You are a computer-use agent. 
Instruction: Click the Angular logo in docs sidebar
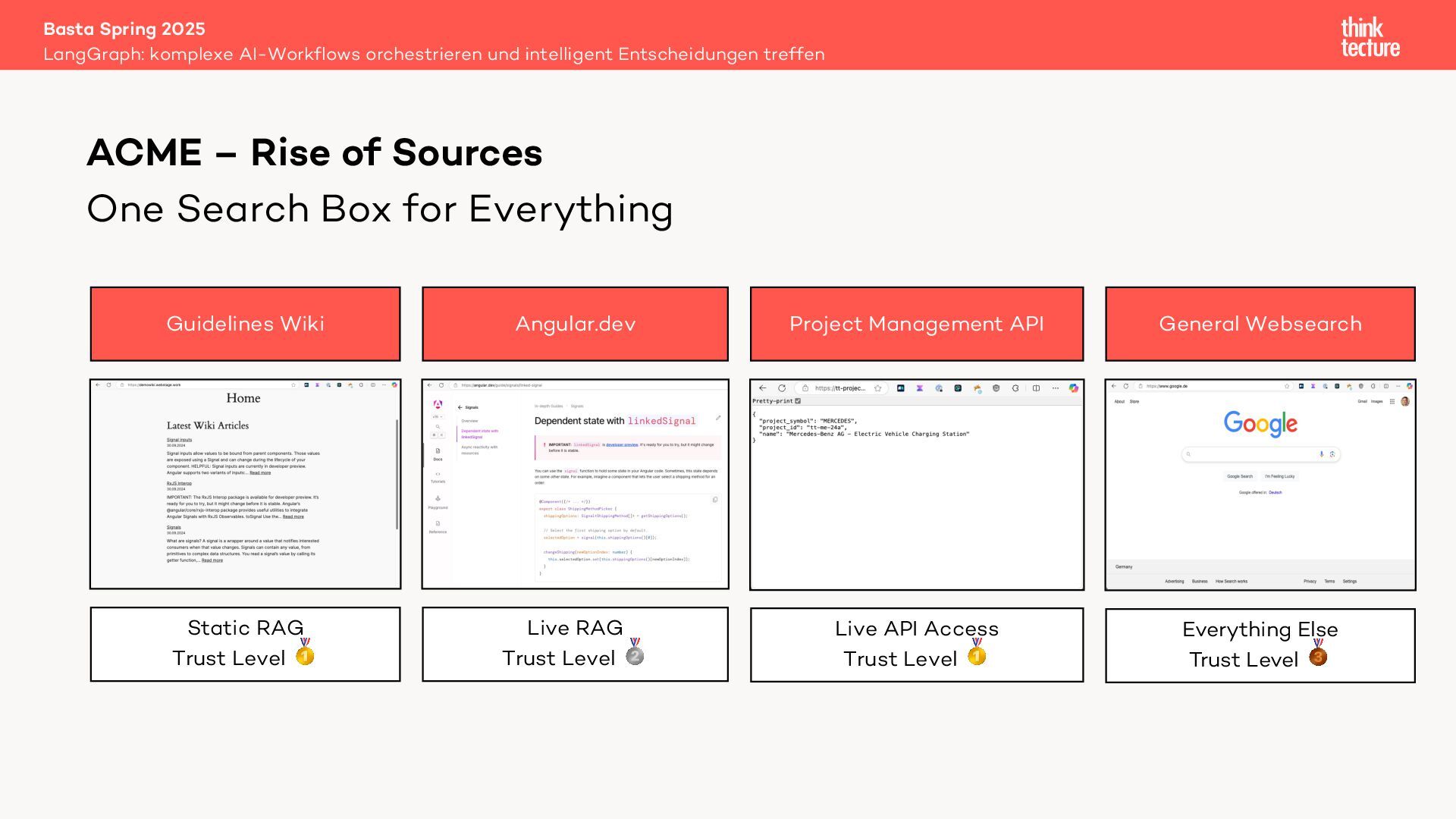(438, 405)
